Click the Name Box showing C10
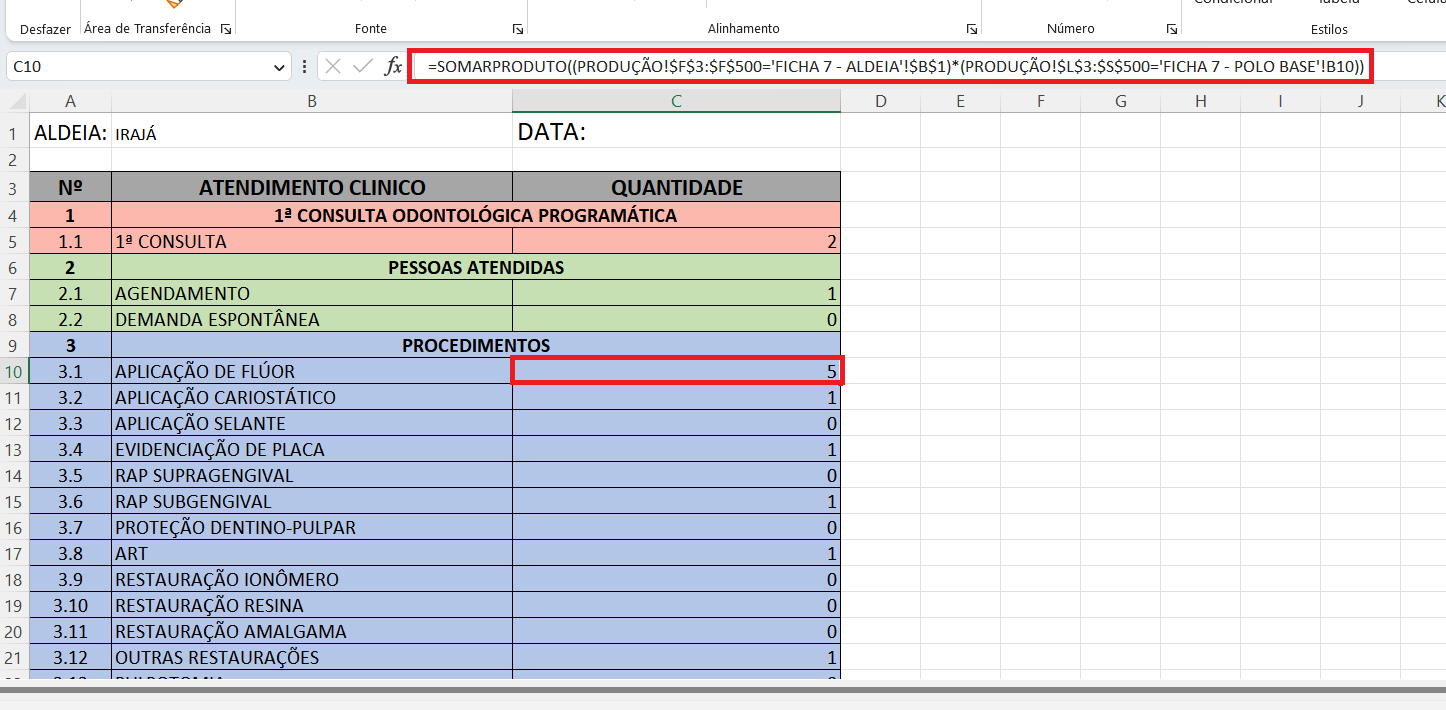This screenshot has height=710, width=1446. point(140,67)
